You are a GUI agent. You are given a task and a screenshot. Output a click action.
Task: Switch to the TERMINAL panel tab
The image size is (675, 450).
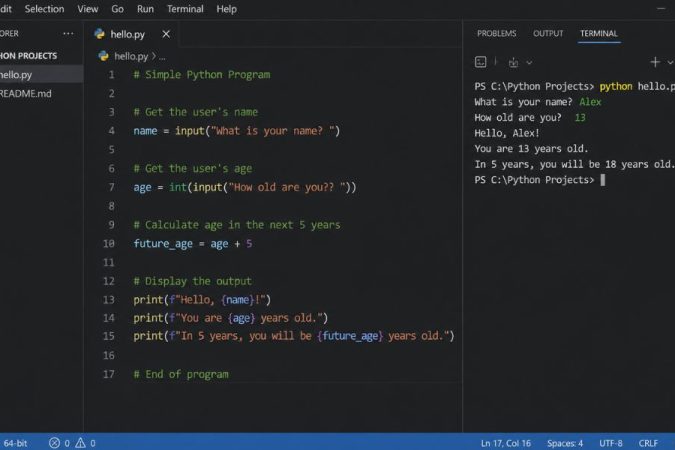click(598, 34)
